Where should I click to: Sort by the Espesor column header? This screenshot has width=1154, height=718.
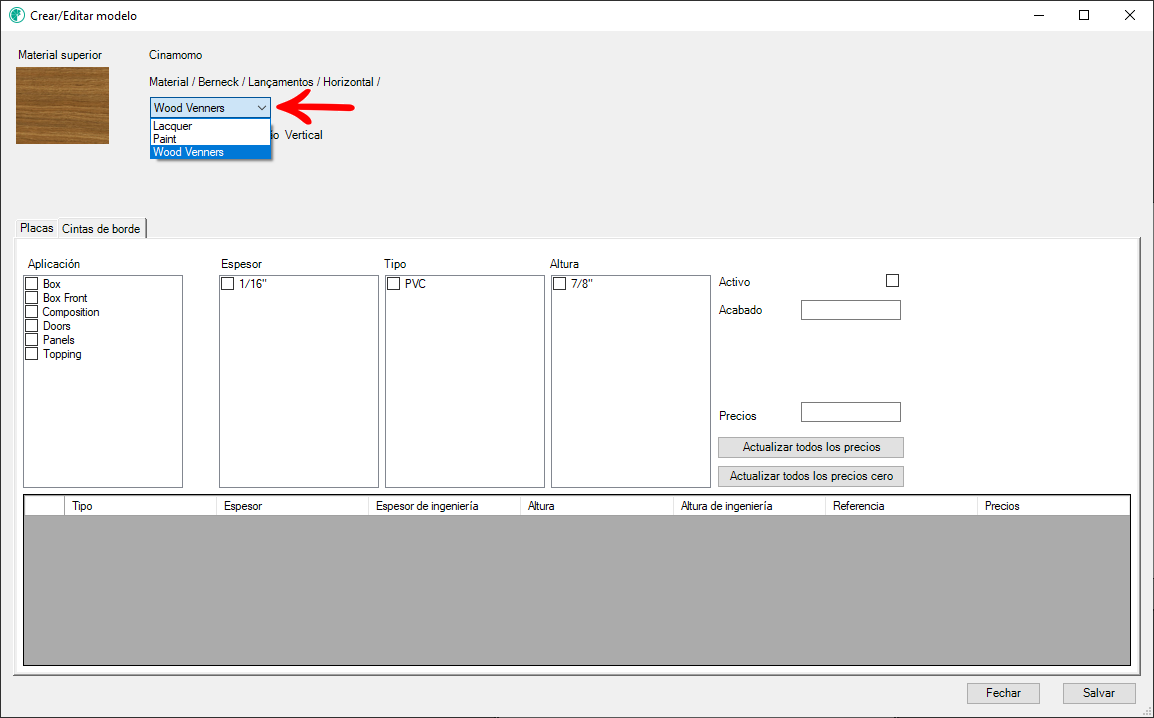(292, 506)
